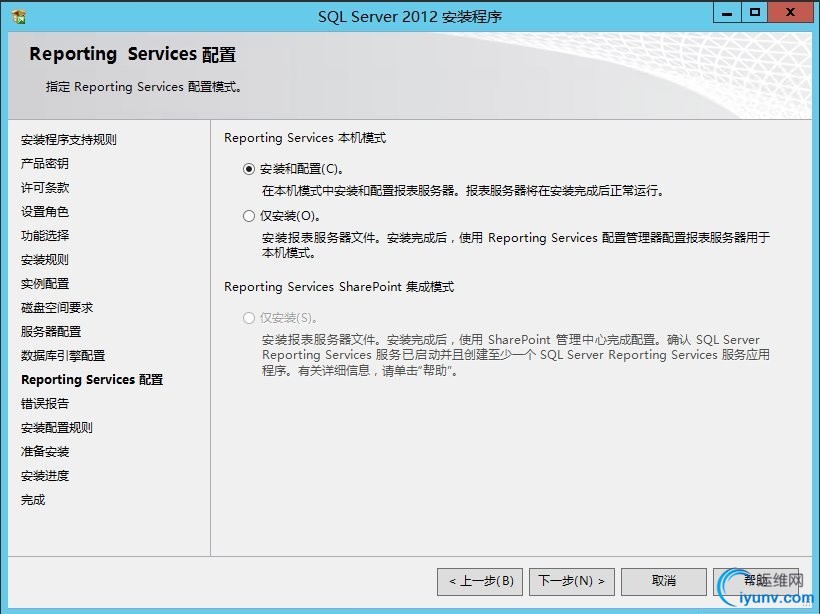The image size is (820, 614).
Task: Open the 错误报告 step in sidebar
Action: click(44, 404)
